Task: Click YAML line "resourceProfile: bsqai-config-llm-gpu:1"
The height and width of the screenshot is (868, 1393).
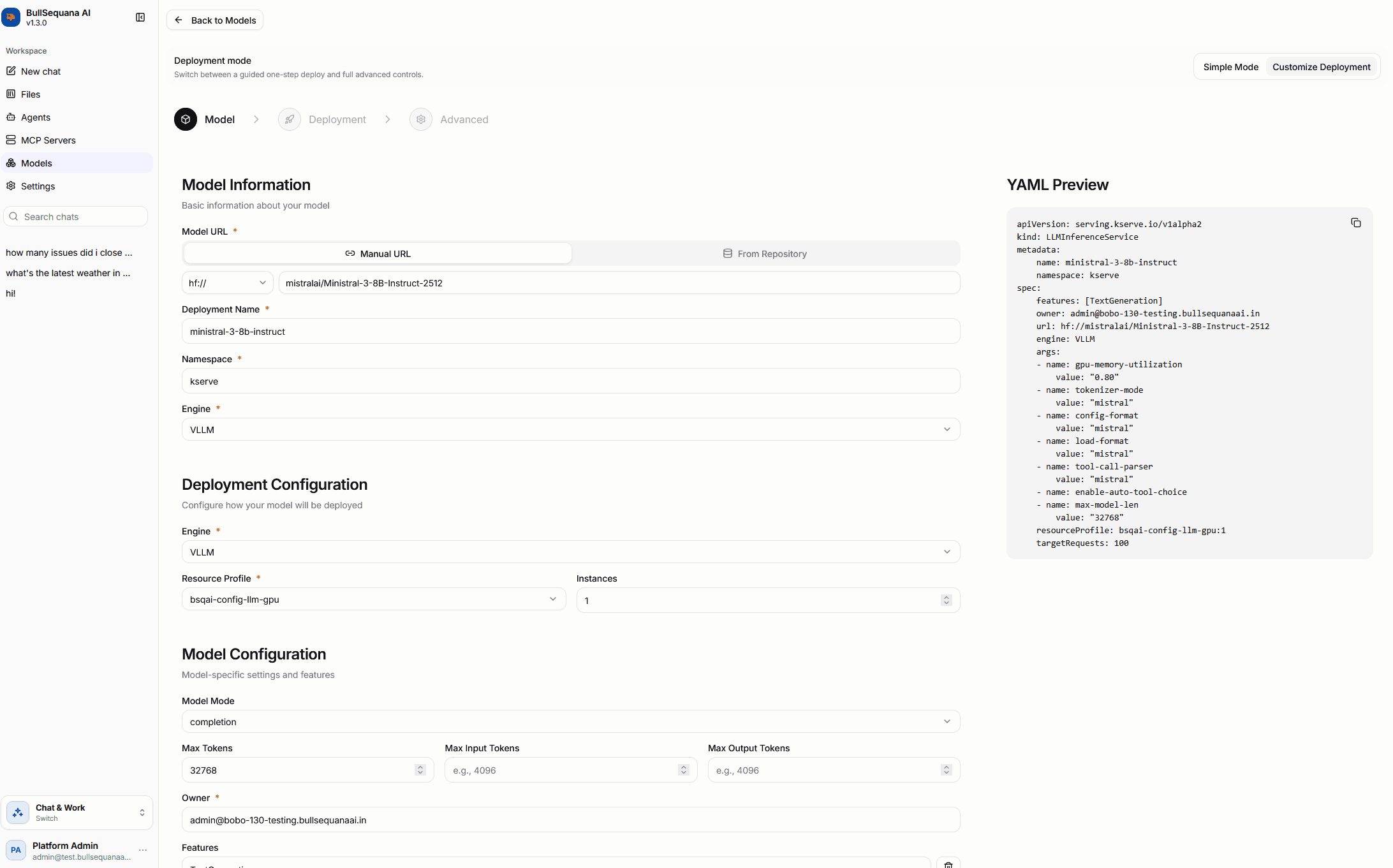Action: tap(1131, 531)
